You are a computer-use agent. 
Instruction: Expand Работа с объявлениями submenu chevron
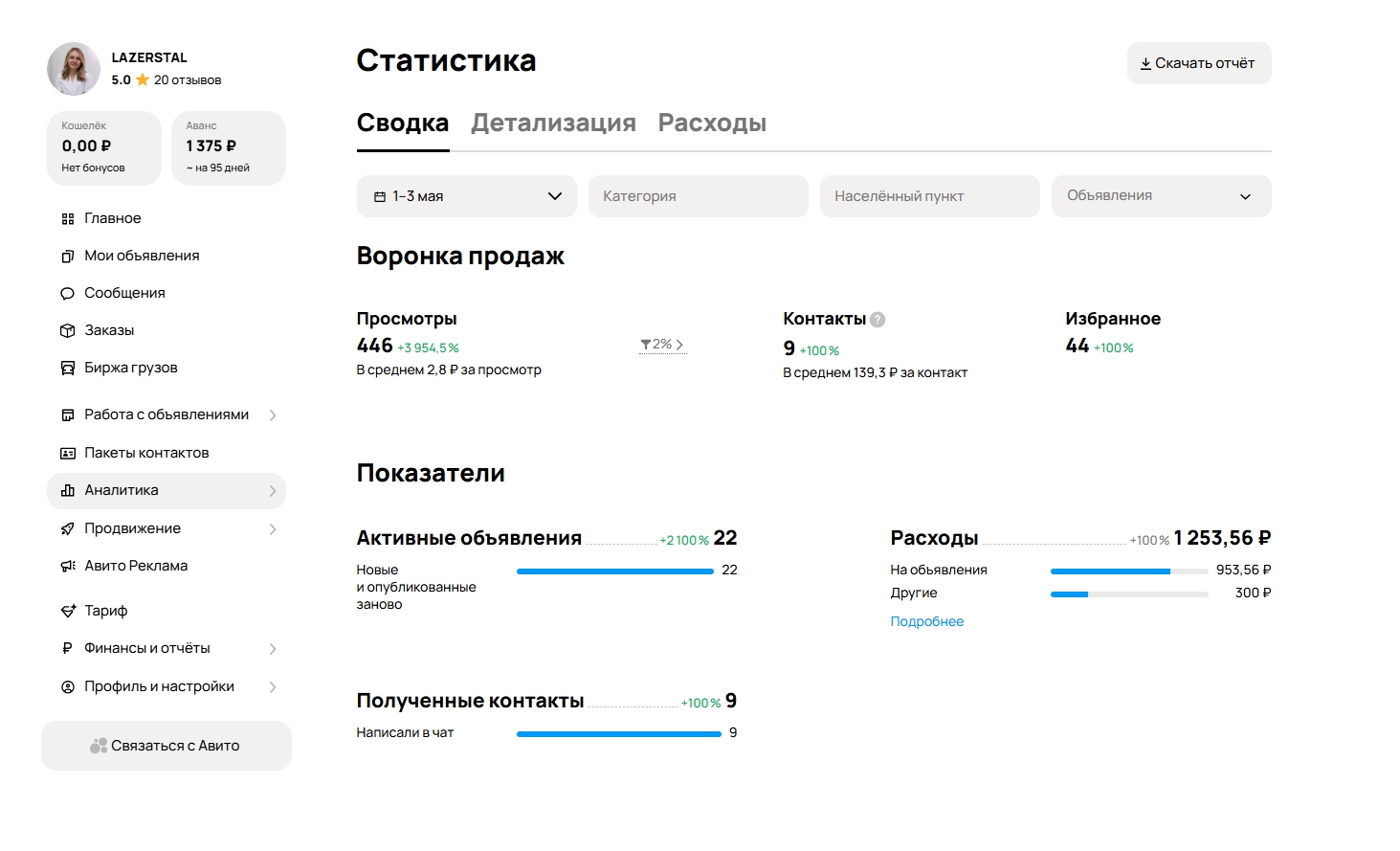[273, 415]
